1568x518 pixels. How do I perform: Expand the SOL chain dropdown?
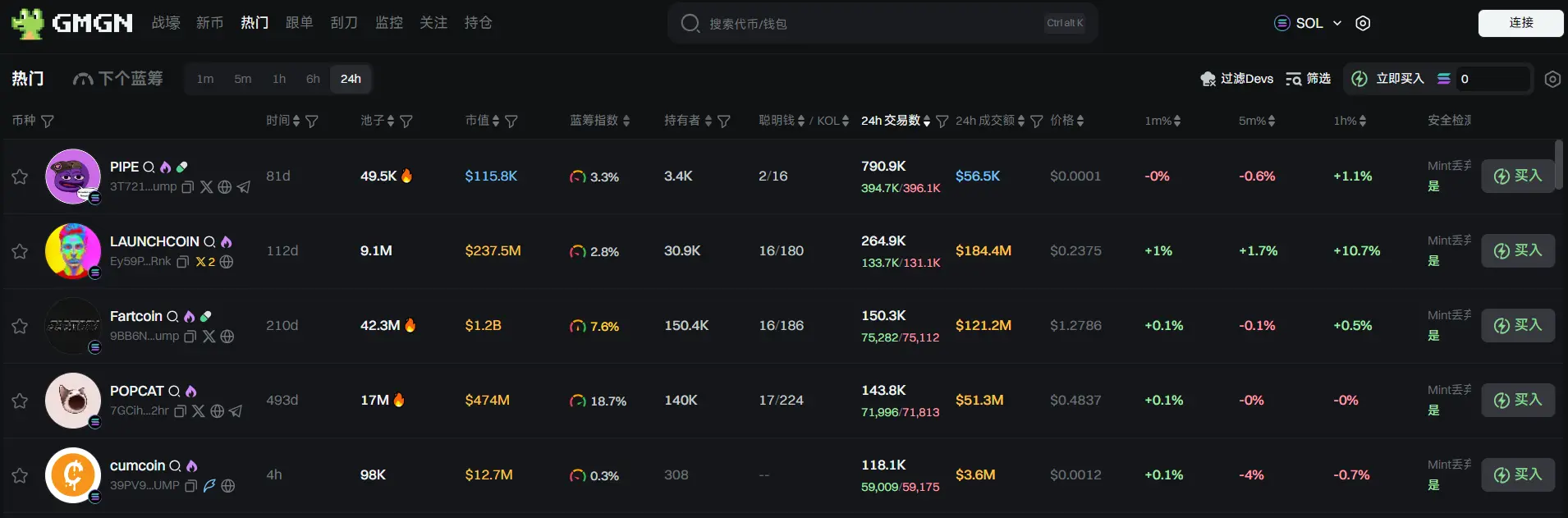(1309, 23)
